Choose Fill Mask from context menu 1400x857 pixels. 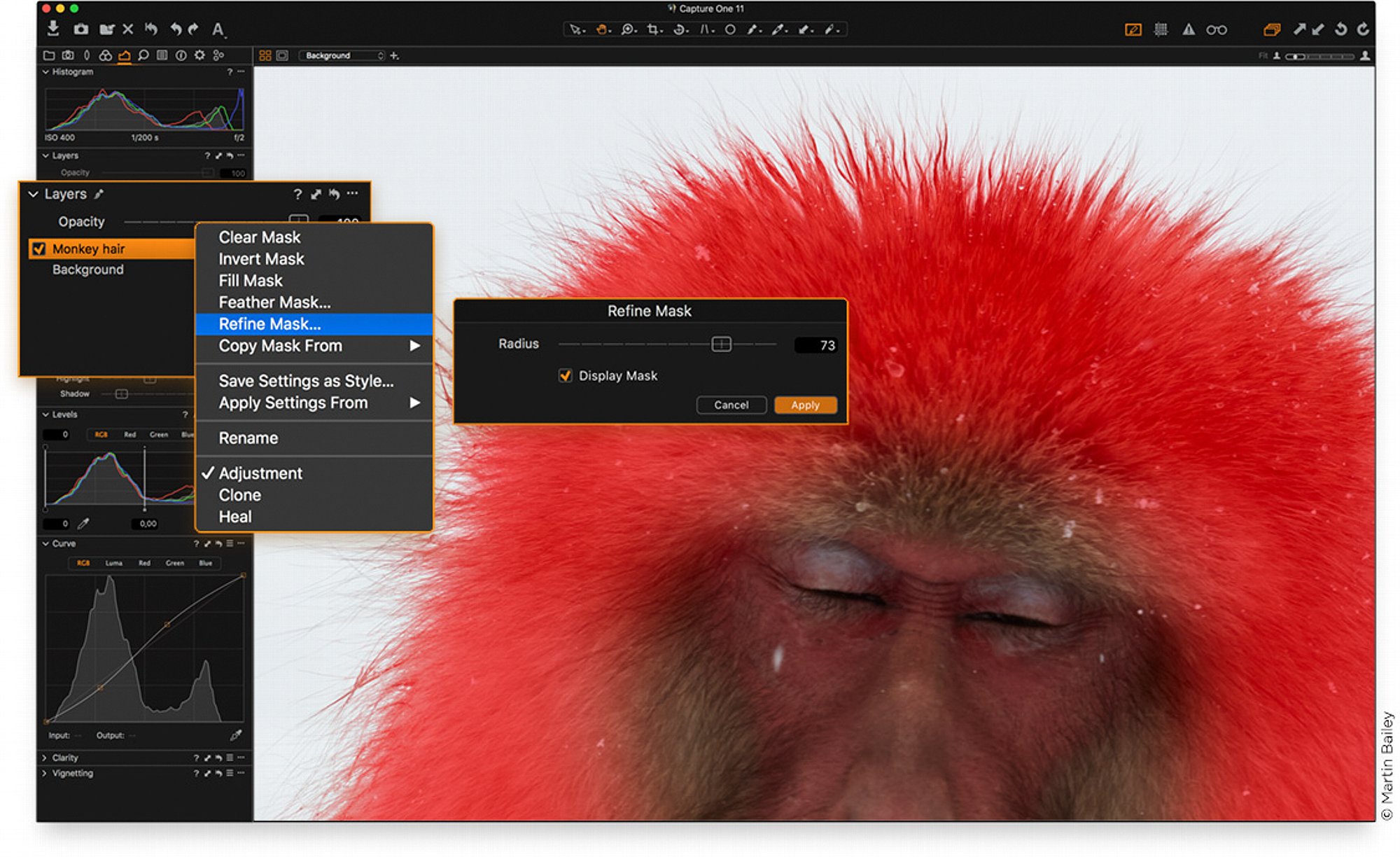[314, 281]
